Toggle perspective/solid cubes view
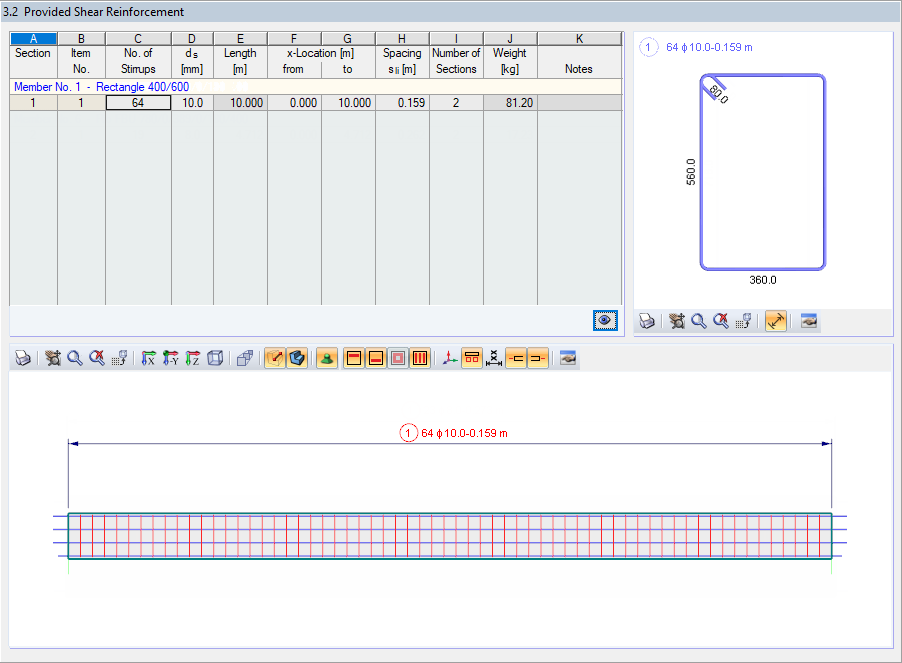 pyautogui.click(x=245, y=358)
